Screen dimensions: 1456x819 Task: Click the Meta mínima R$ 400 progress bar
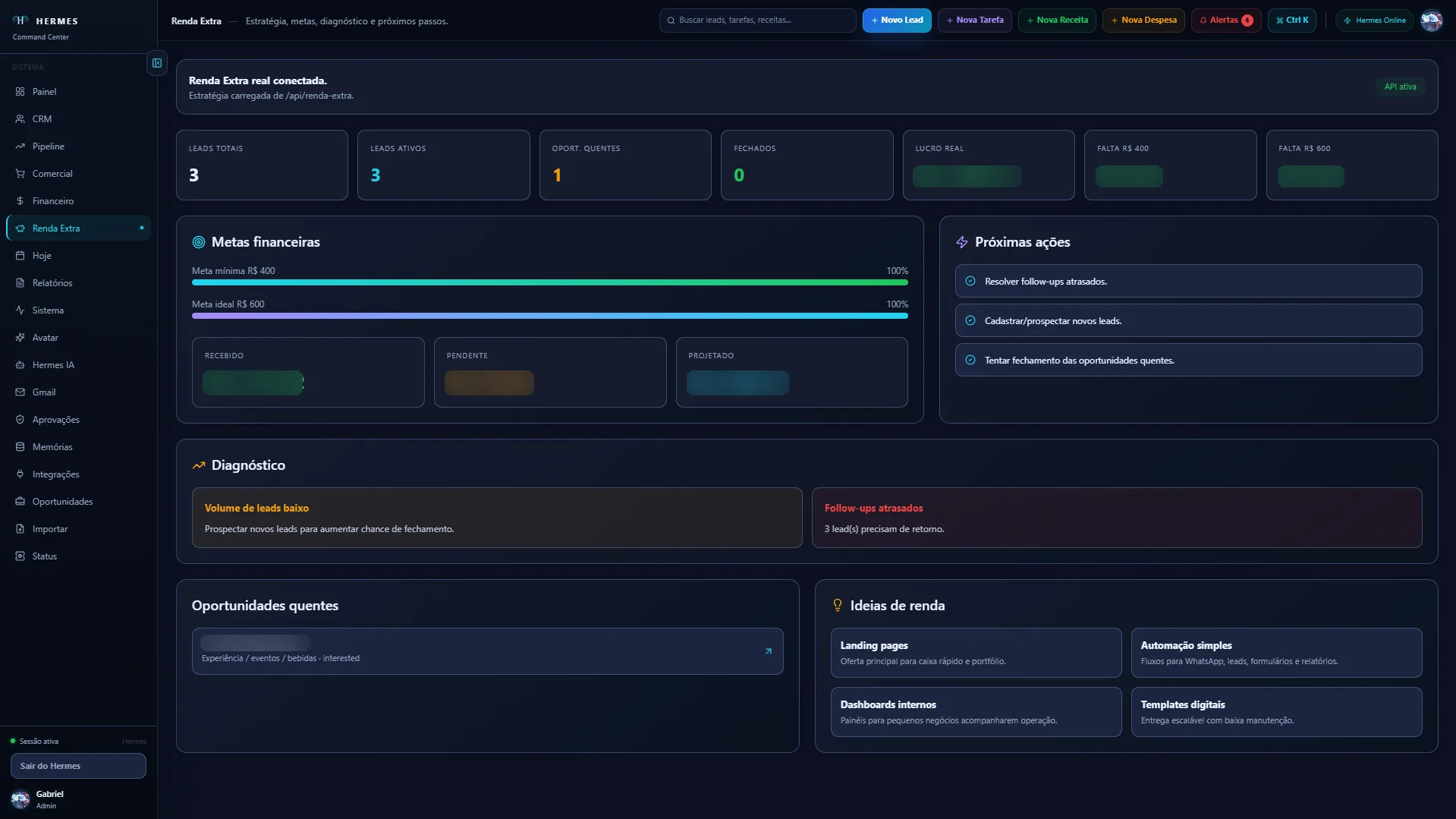[549, 282]
